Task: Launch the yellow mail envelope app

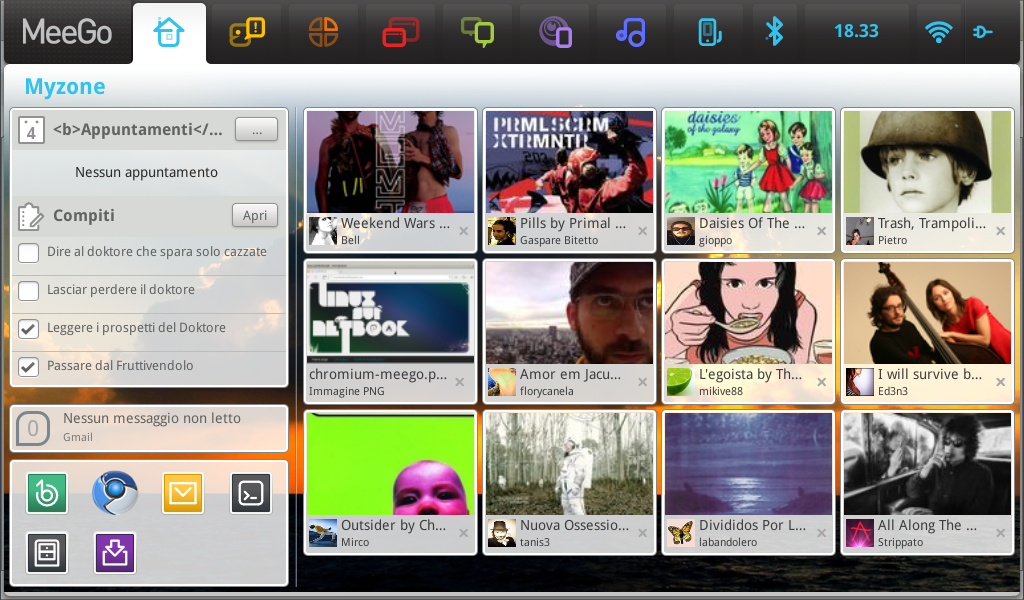Action: (183, 494)
